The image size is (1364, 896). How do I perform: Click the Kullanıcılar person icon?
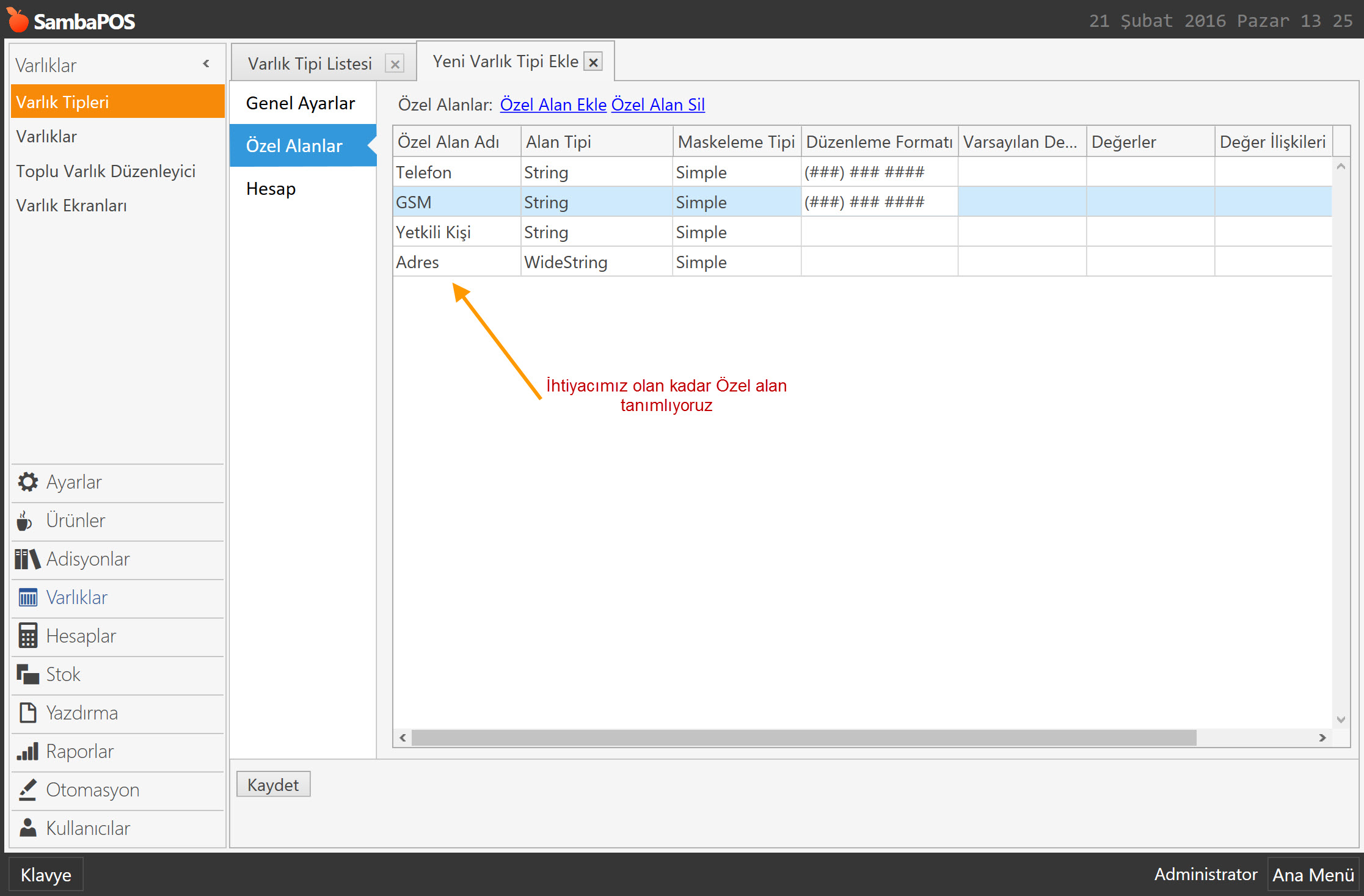click(x=27, y=828)
